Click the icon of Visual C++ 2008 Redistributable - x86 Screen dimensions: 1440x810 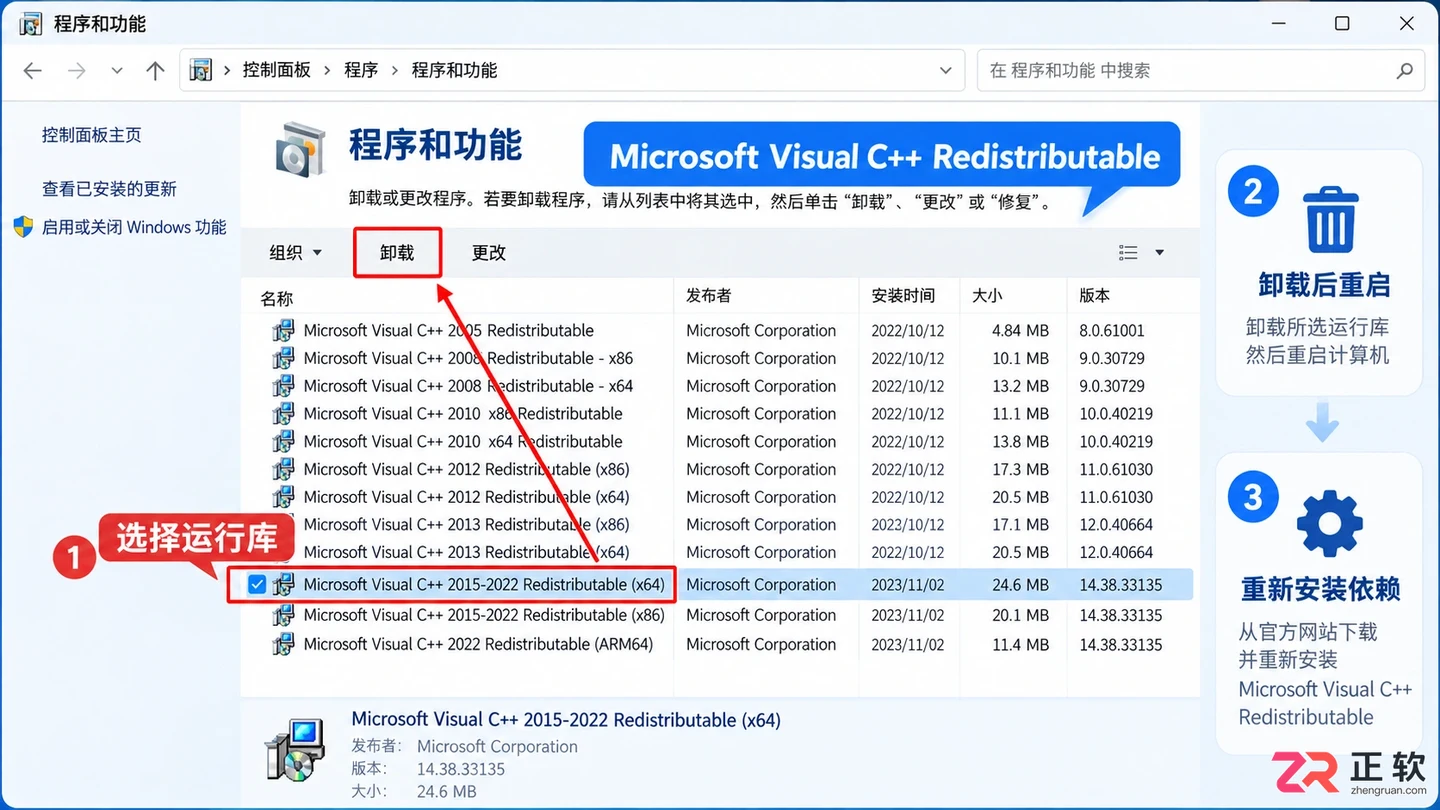coord(284,358)
